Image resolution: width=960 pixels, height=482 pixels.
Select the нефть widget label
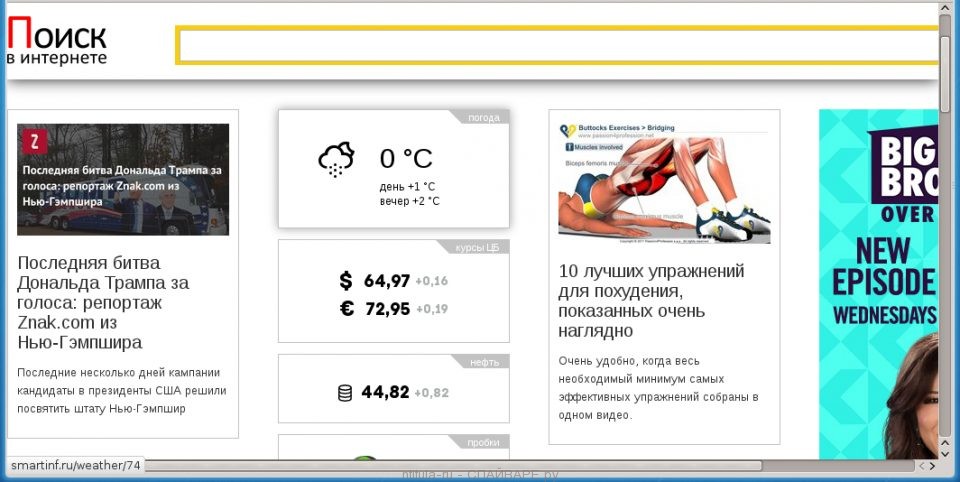coord(484,362)
